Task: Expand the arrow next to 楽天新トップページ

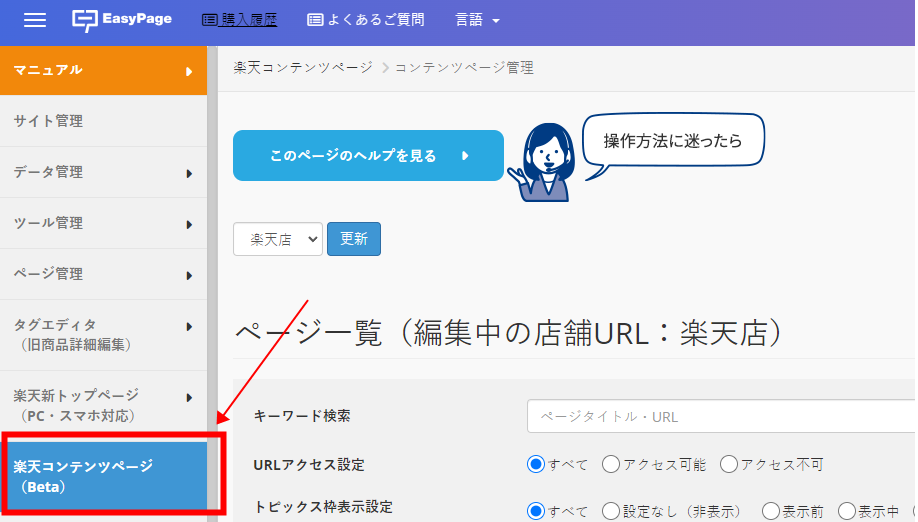Action: (x=189, y=398)
